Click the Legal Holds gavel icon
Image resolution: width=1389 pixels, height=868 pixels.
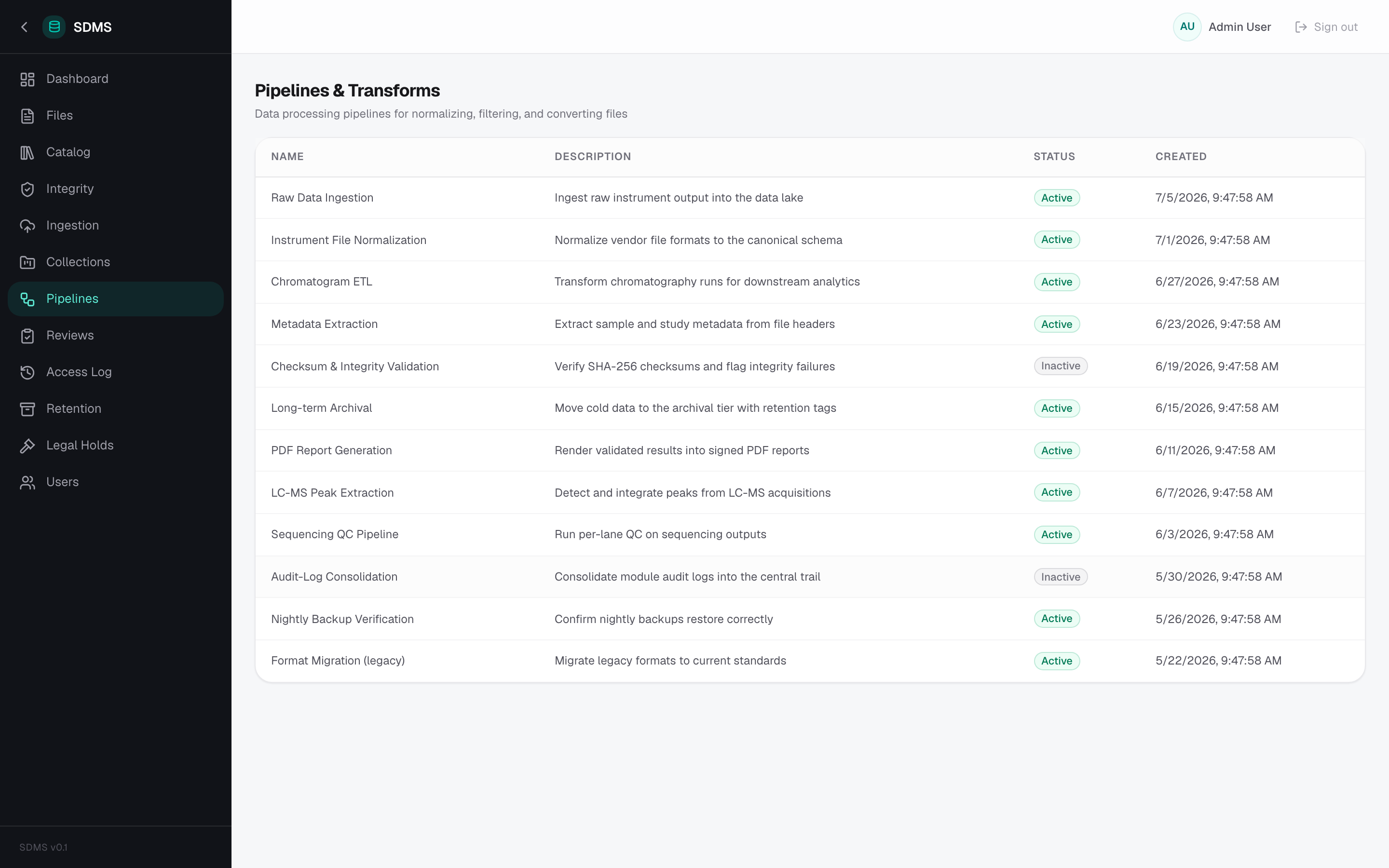[27, 446]
